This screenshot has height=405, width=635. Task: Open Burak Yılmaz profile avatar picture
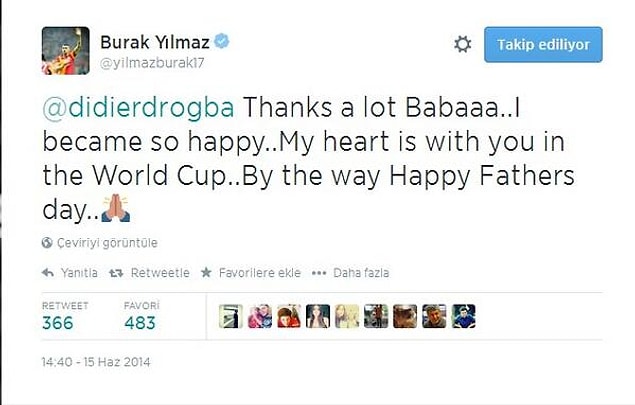[x=66, y=51]
